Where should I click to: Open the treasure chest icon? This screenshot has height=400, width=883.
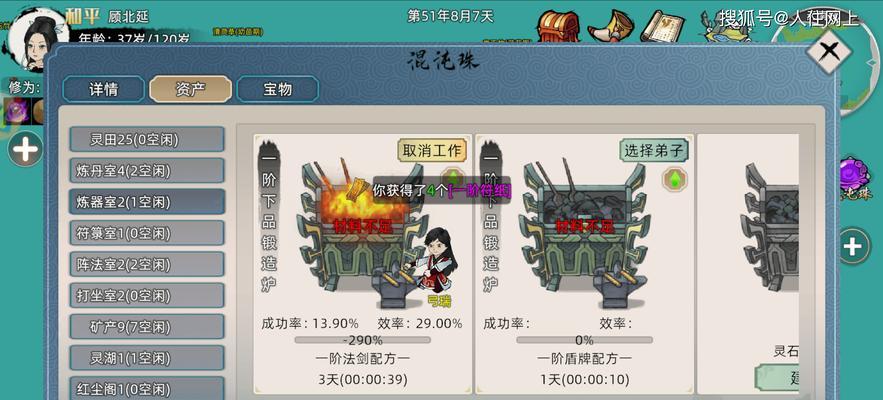point(558,25)
